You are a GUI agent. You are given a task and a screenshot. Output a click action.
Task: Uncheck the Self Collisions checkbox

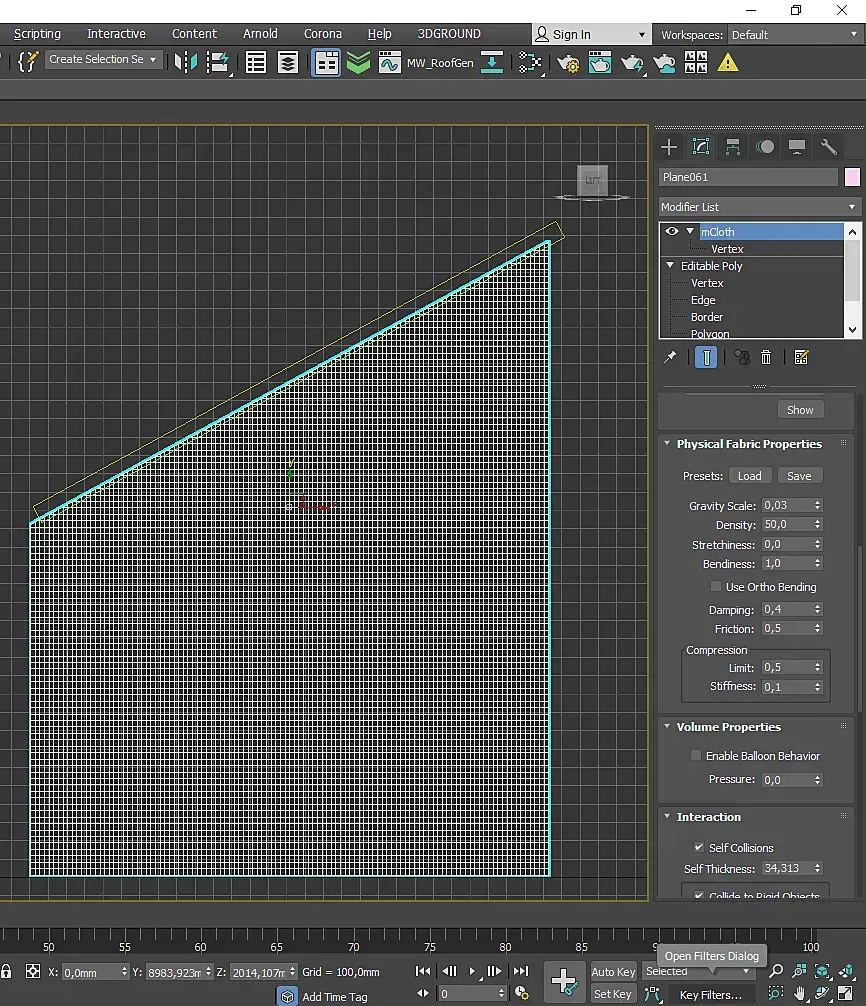point(699,847)
